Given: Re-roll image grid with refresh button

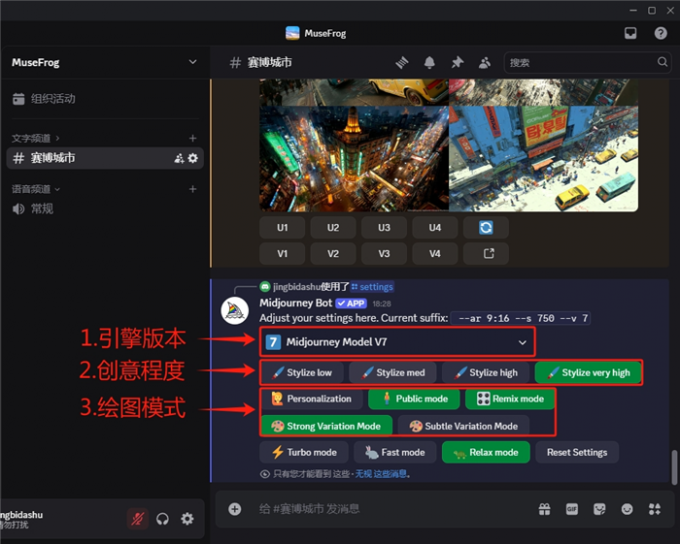Looking at the screenshot, I should tap(486, 227).
